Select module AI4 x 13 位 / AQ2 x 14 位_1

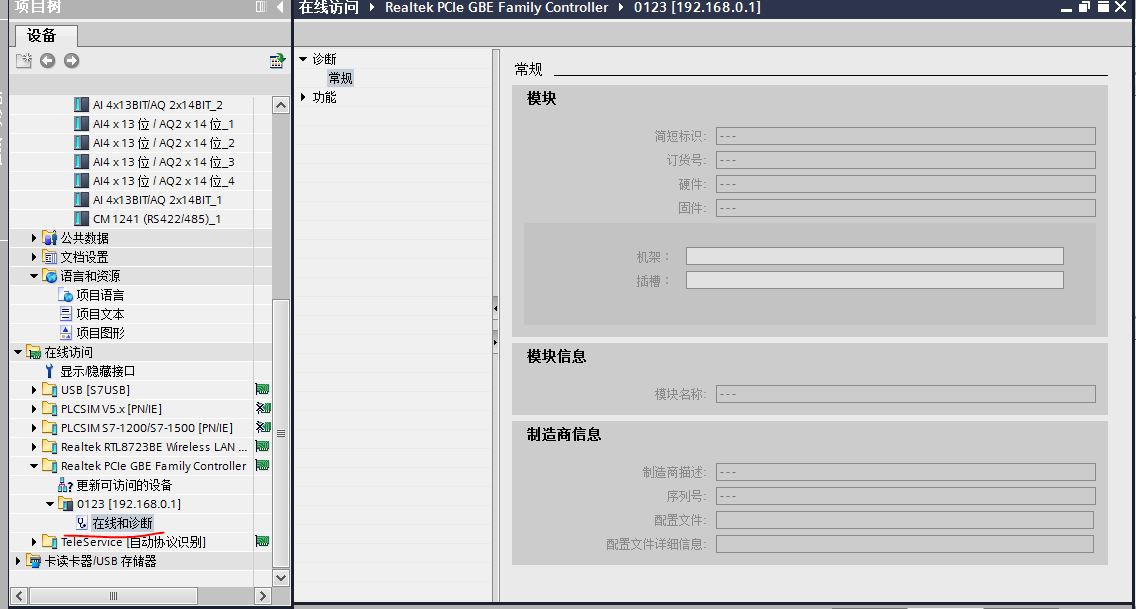coord(163,124)
